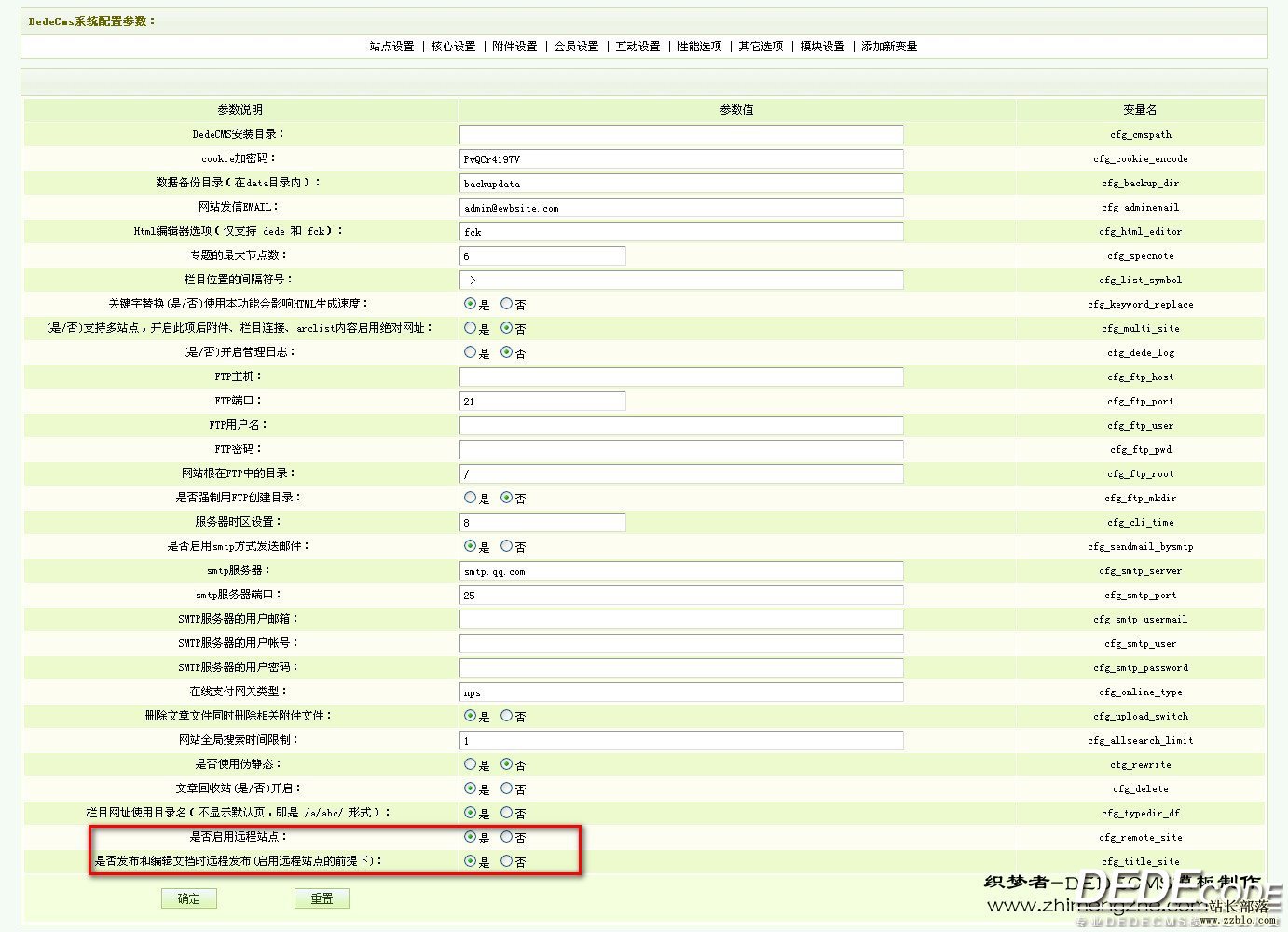Select 否 for 强制用FTP创建目录
The height and width of the screenshot is (932, 1288).
pyautogui.click(x=506, y=498)
